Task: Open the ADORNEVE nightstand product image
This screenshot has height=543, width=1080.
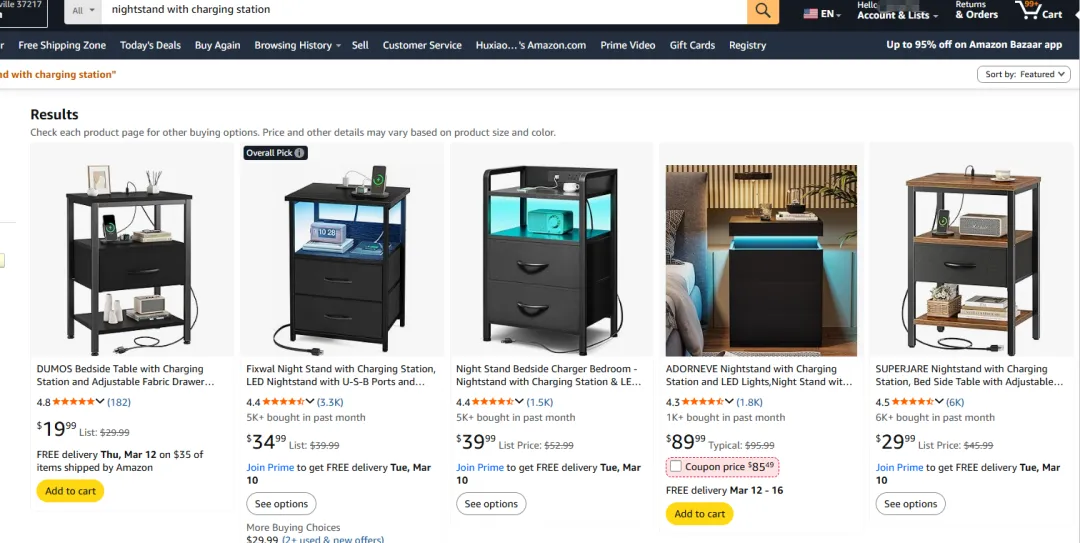Action: pyautogui.click(x=761, y=260)
